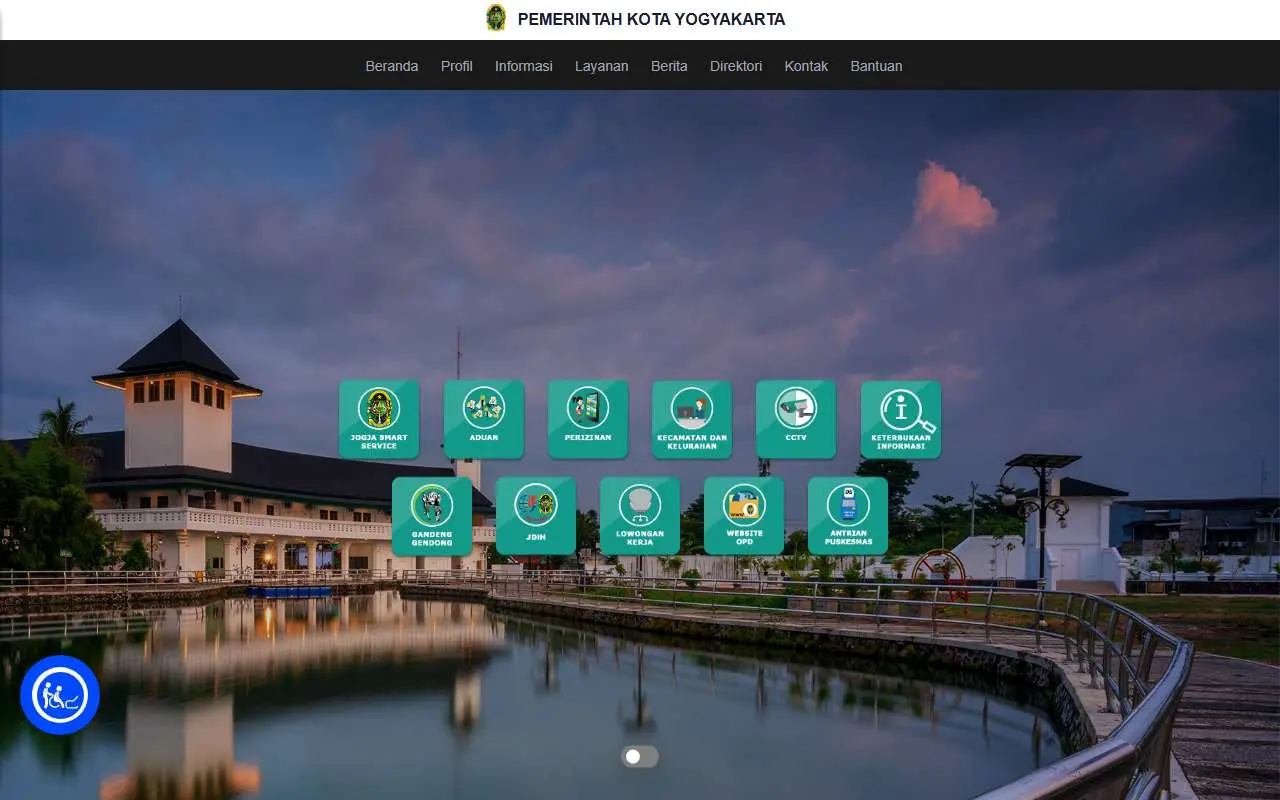Open the Website OPD tile
Screen dimensions: 1280x800
(744, 516)
